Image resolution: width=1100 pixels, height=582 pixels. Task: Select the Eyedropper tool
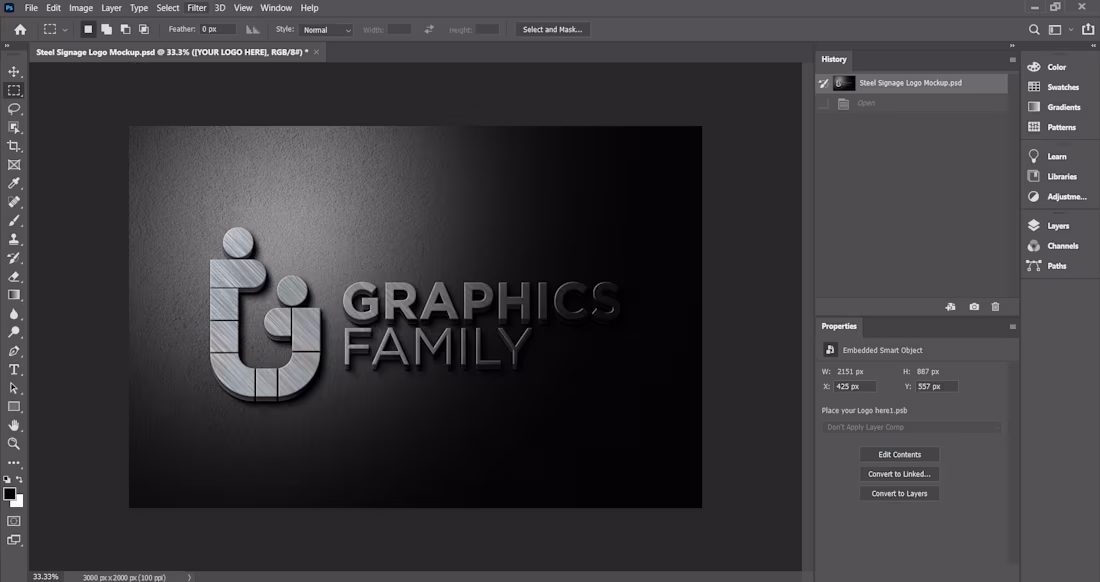click(14, 183)
